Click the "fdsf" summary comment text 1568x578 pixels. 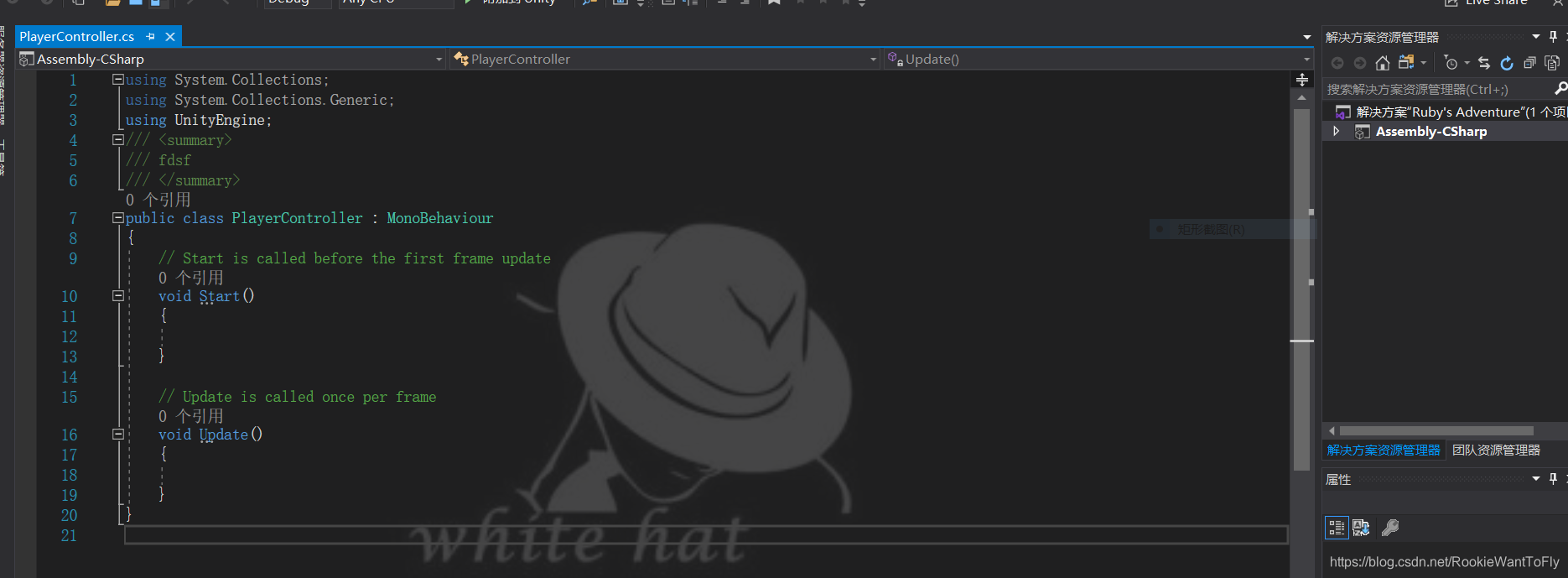point(174,160)
